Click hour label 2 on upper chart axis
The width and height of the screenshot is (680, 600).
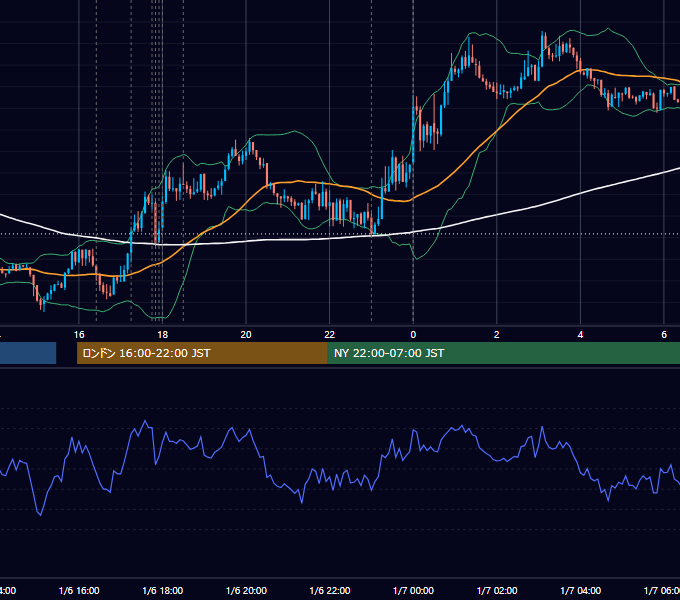click(497, 335)
